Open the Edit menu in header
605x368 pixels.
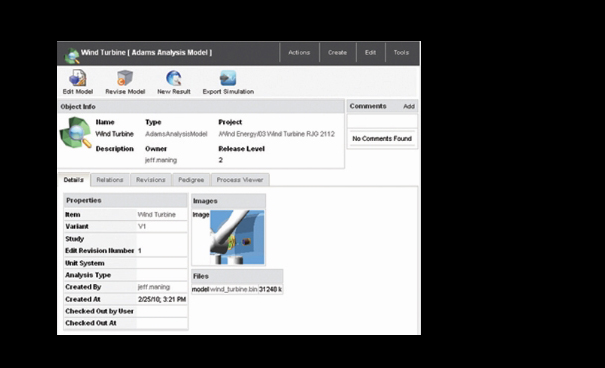point(370,52)
